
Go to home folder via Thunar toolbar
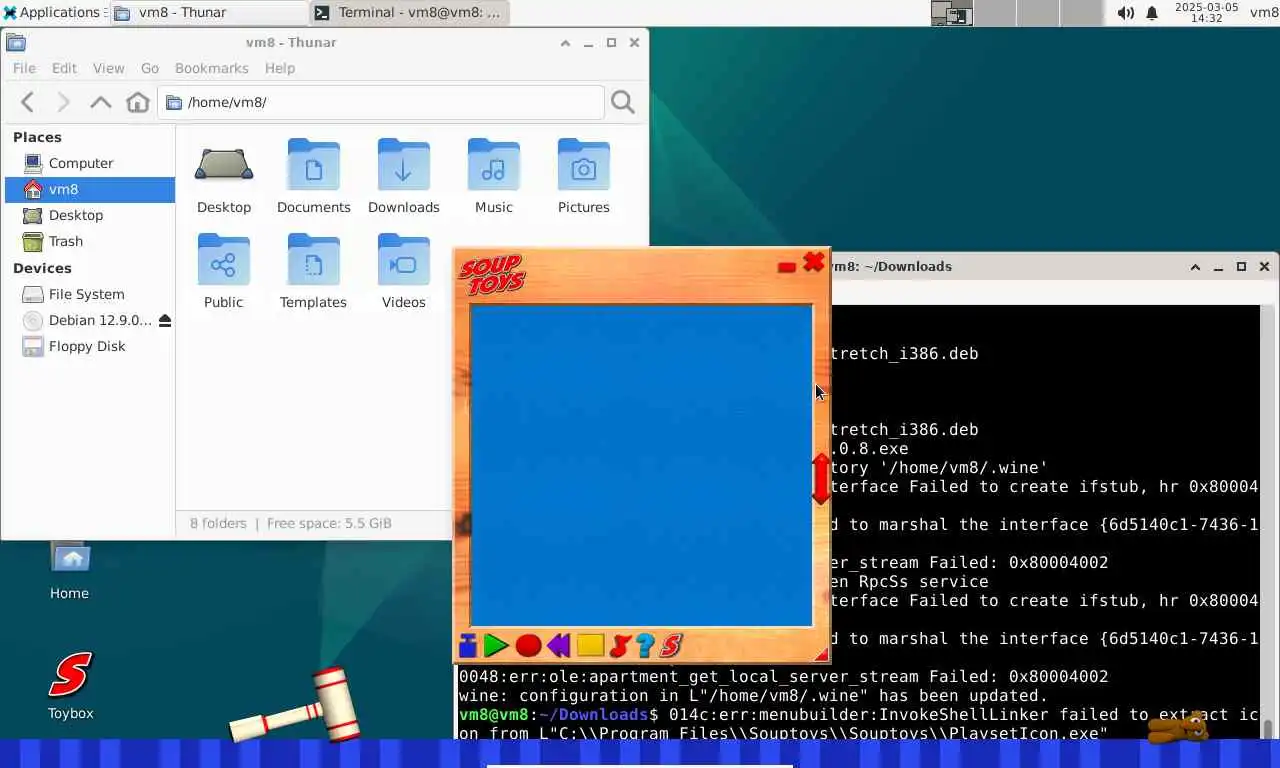click(138, 102)
